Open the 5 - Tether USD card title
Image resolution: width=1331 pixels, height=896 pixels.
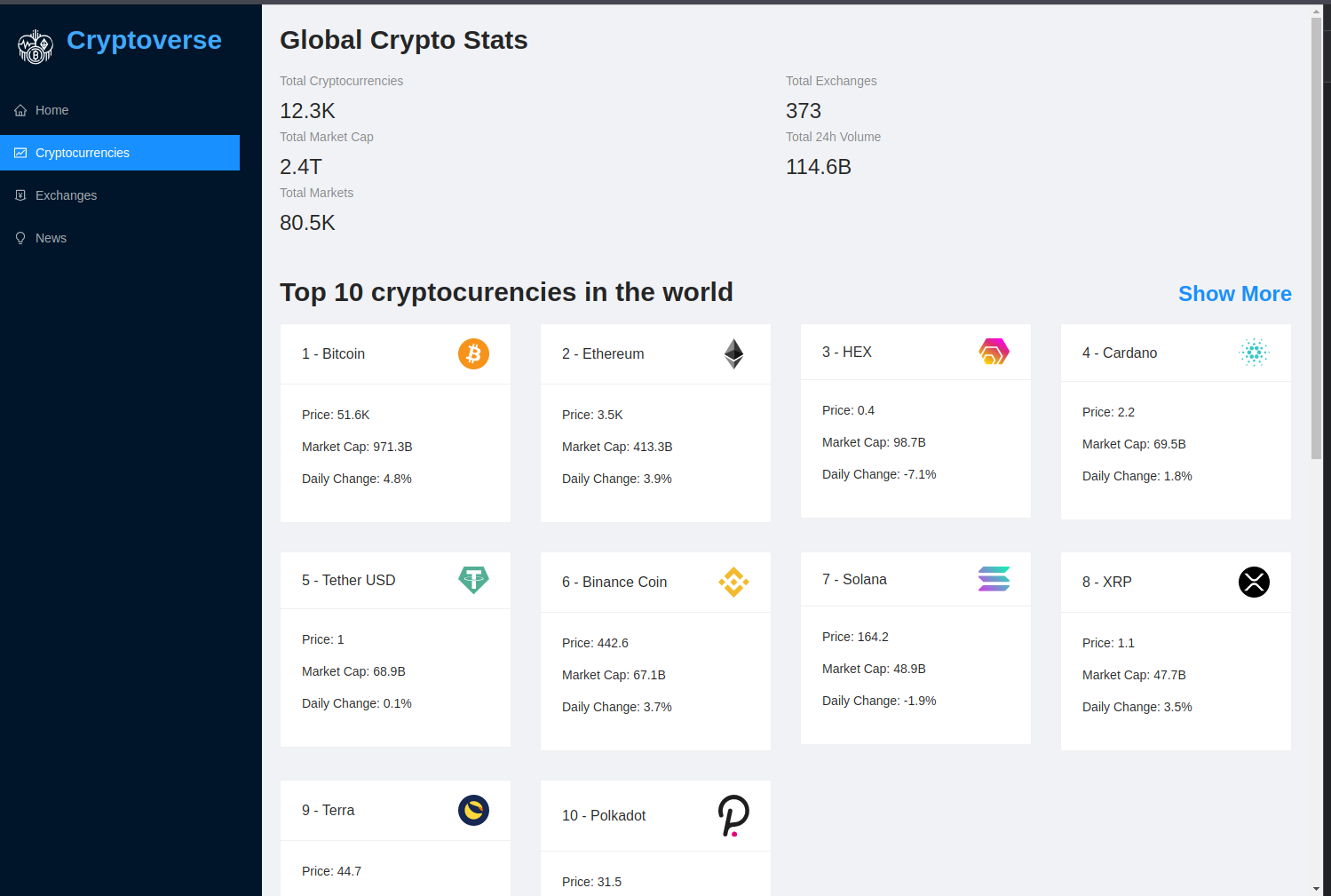point(349,580)
